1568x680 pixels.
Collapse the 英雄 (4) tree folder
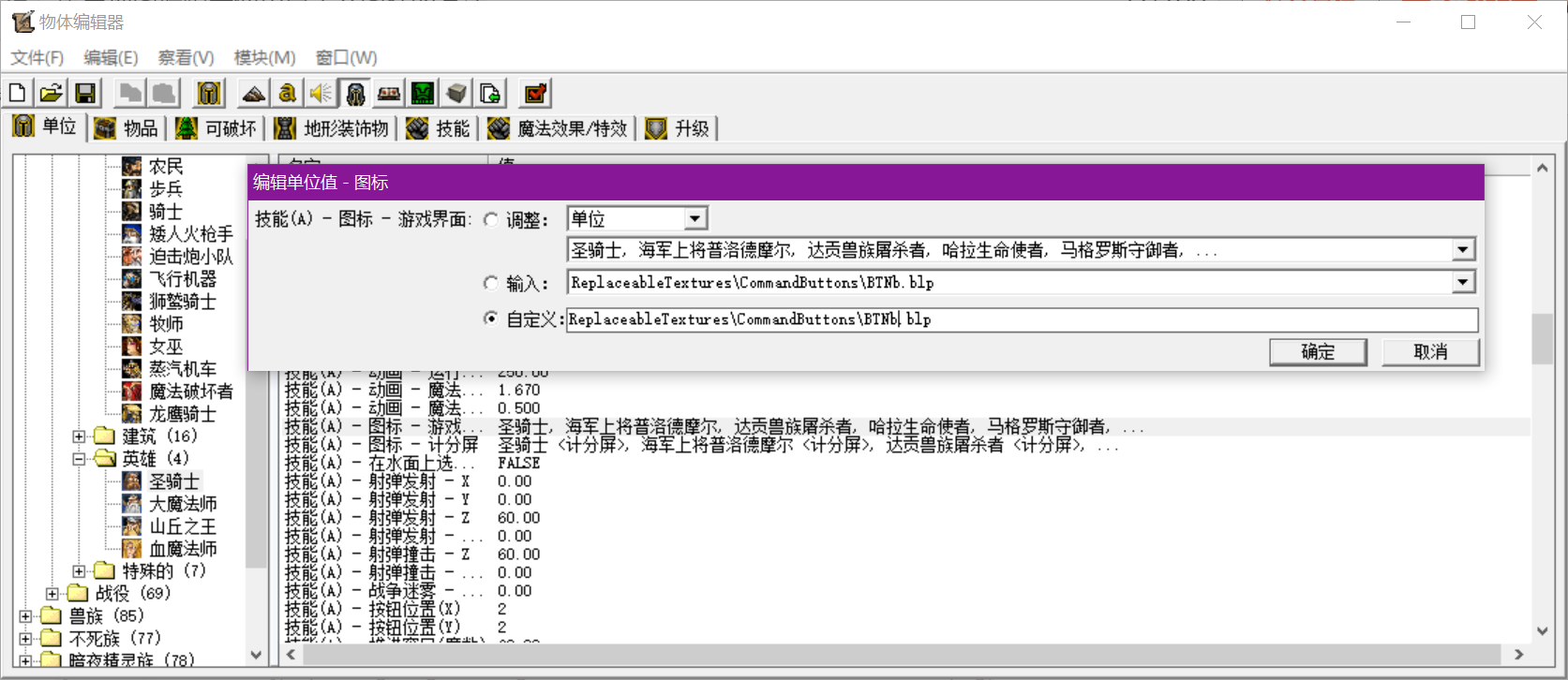tap(80, 459)
